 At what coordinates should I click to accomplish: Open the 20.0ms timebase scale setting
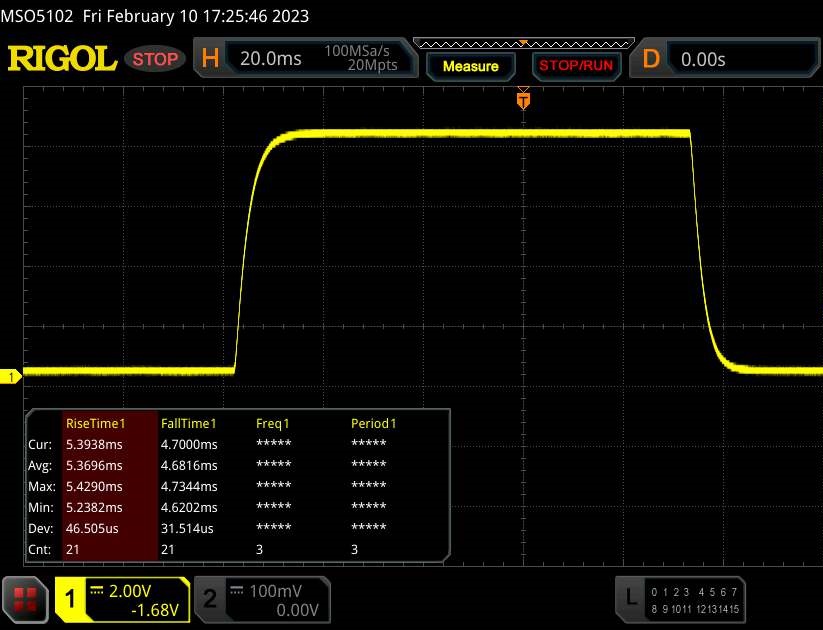click(271, 59)
